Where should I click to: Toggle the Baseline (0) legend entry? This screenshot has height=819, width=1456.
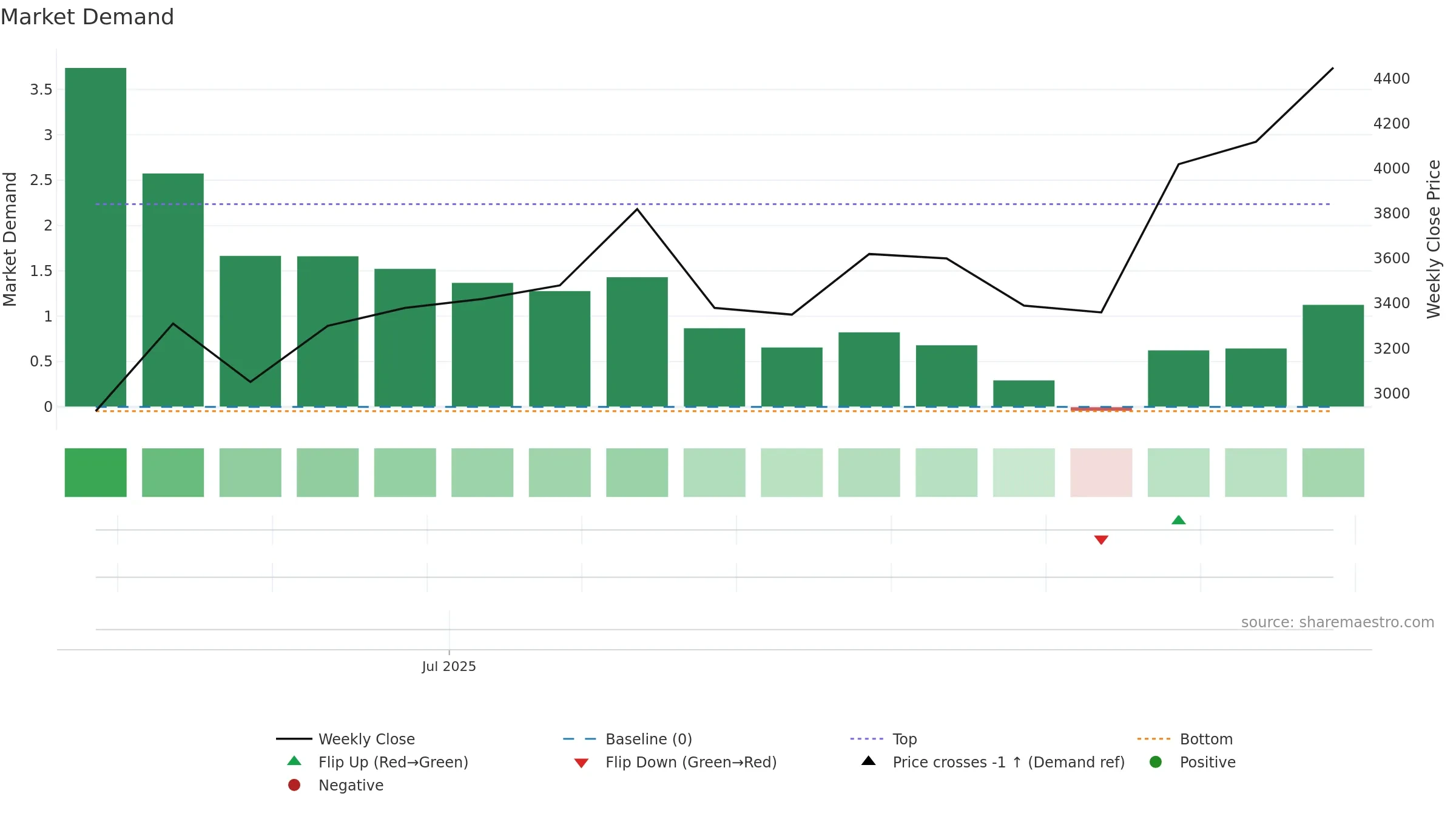pyautogui.click(x=627, y=739)
